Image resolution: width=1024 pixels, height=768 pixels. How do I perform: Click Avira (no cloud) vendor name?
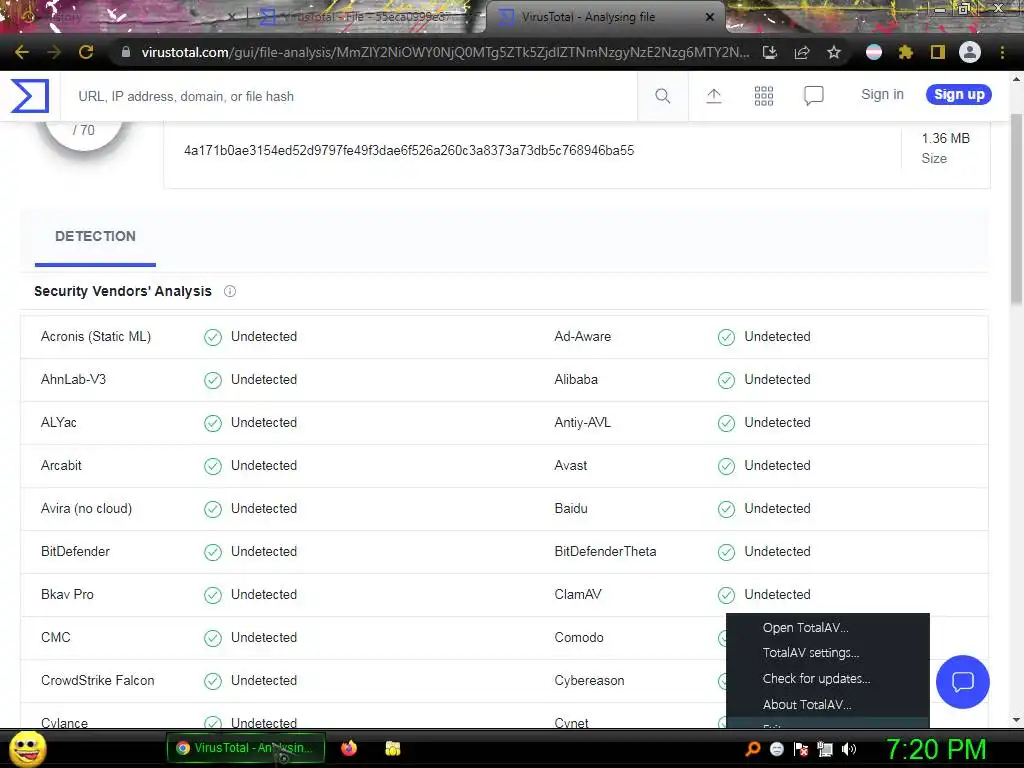pos(86,508)
